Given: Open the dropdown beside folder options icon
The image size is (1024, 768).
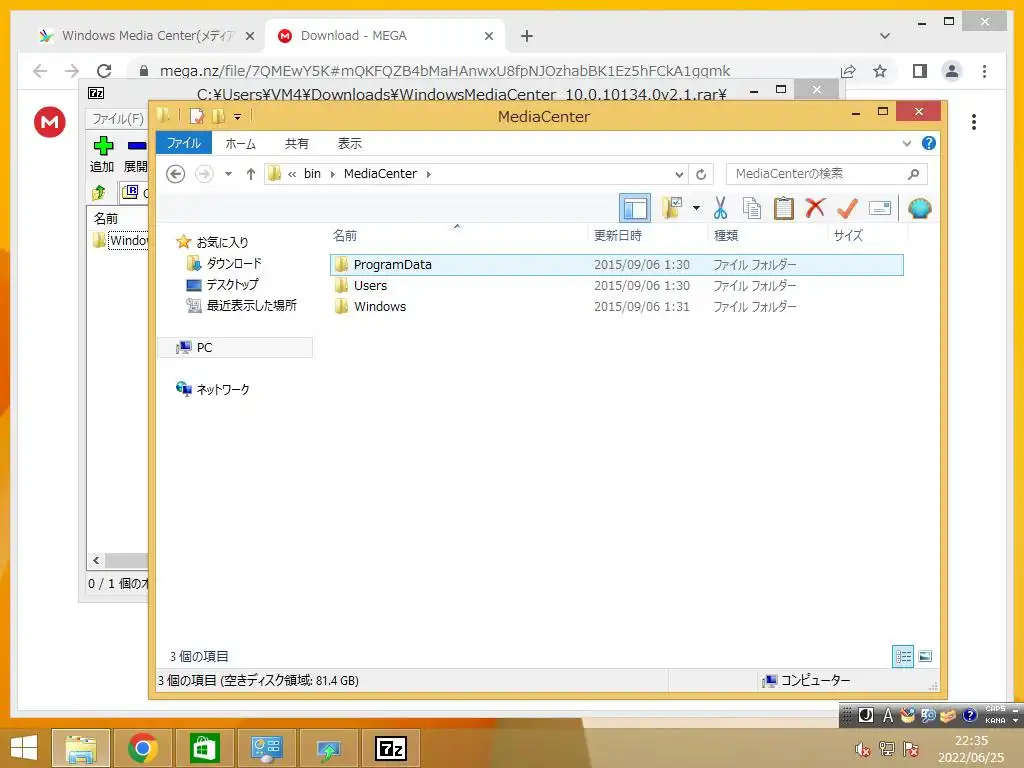Looking at the screenshot, I should [x=696, y=208].
